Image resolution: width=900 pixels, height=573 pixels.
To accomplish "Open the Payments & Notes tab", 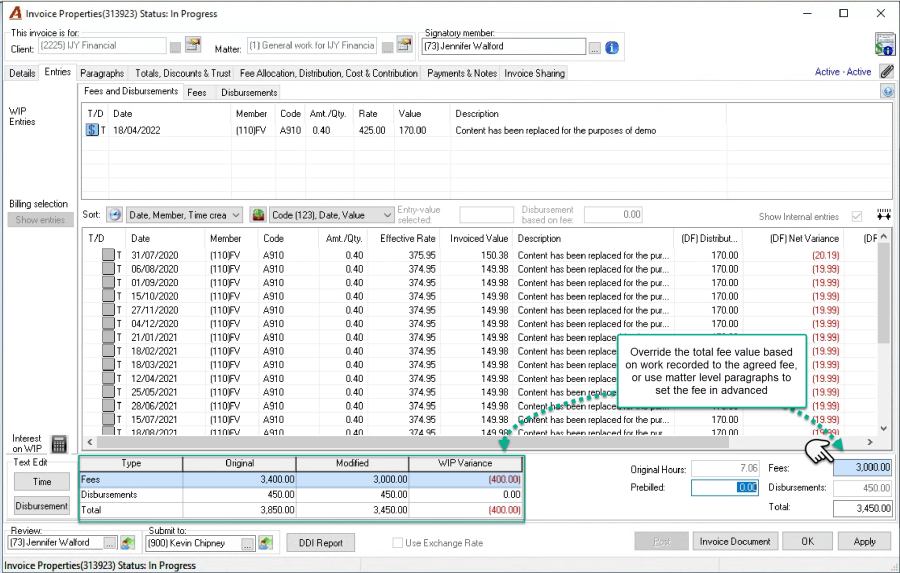I will [x=461, y=73].
